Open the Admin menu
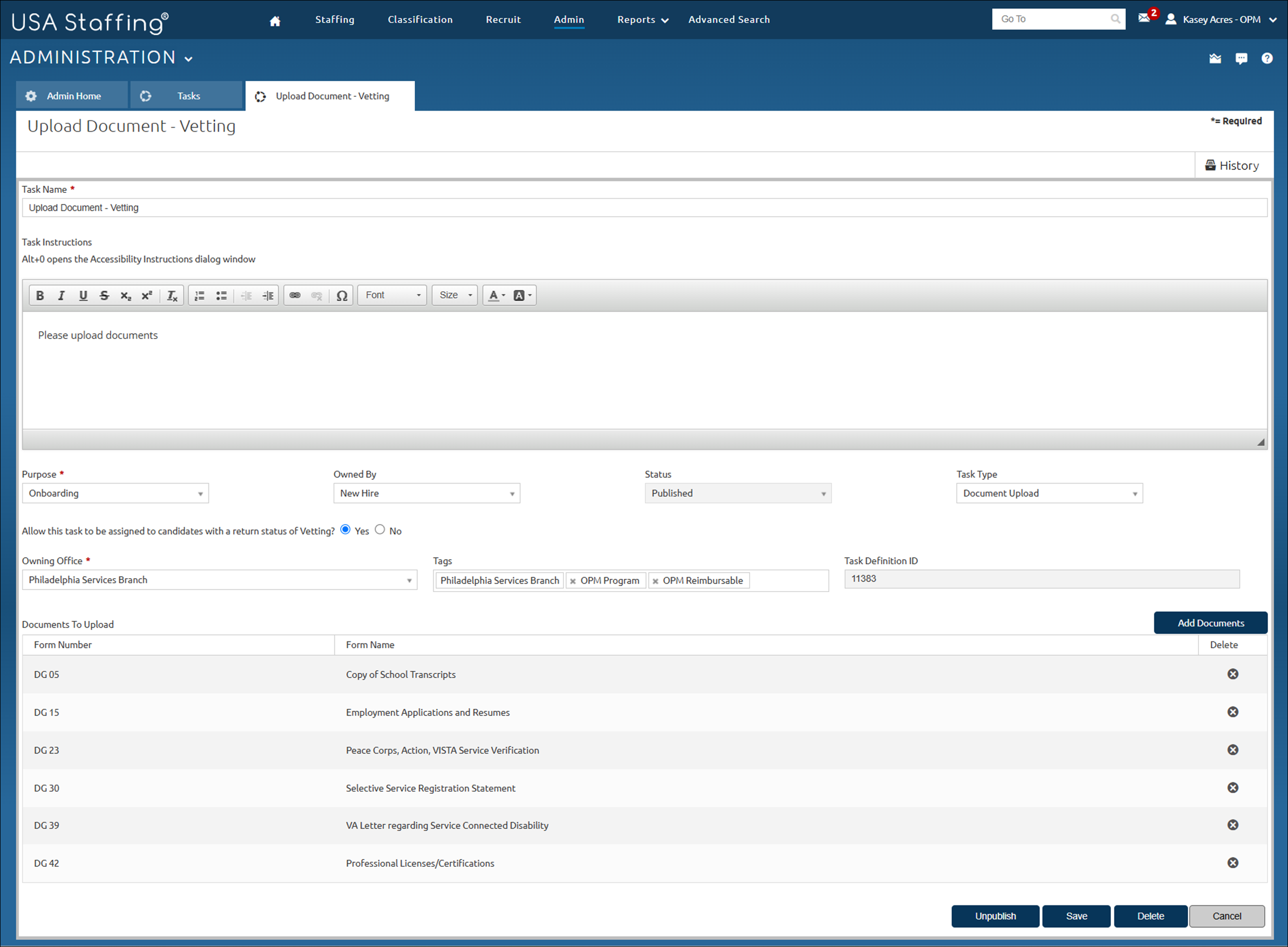 tap(569, 20)
